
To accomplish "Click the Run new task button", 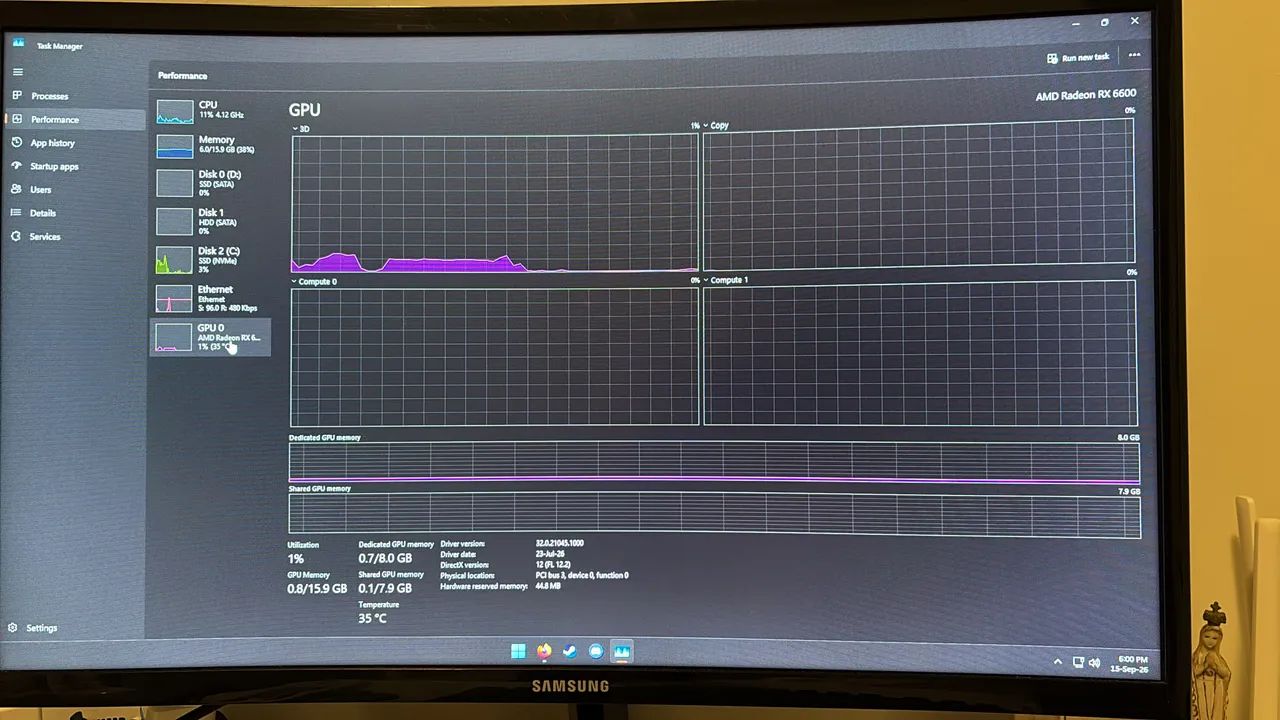I will [x=1078, y=57].
